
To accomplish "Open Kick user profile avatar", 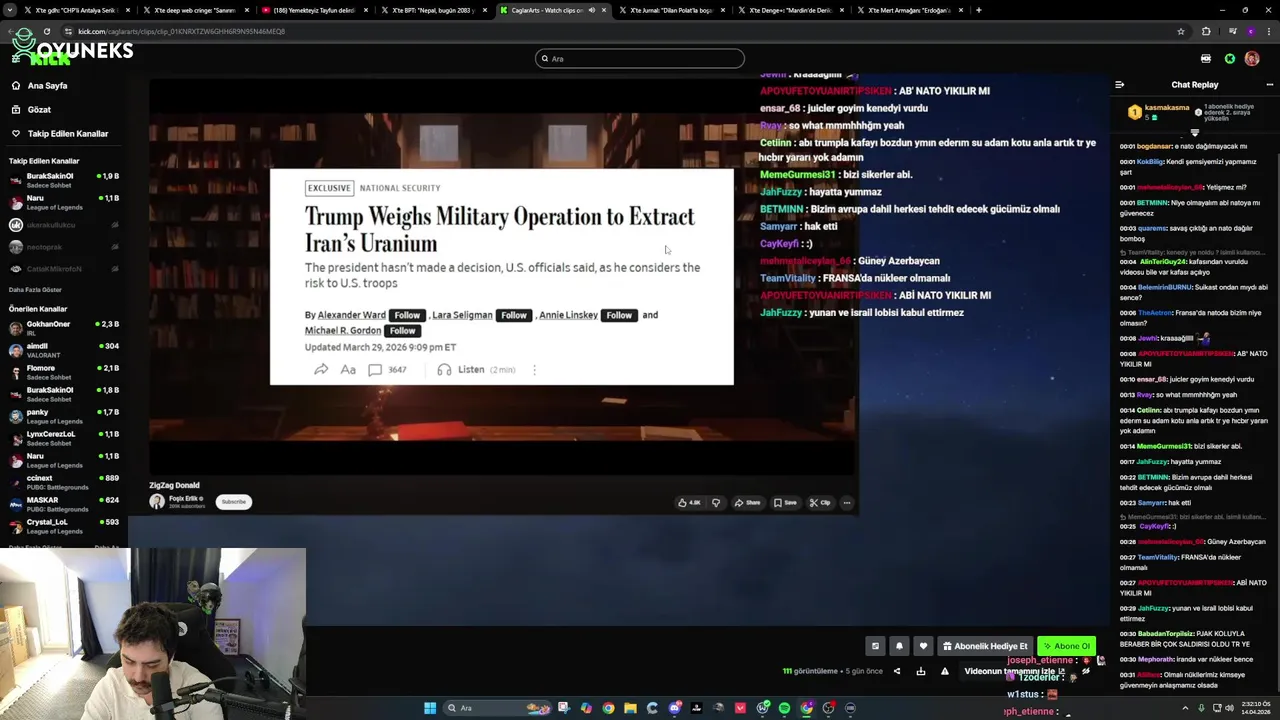I will (x=1252, y=59).
